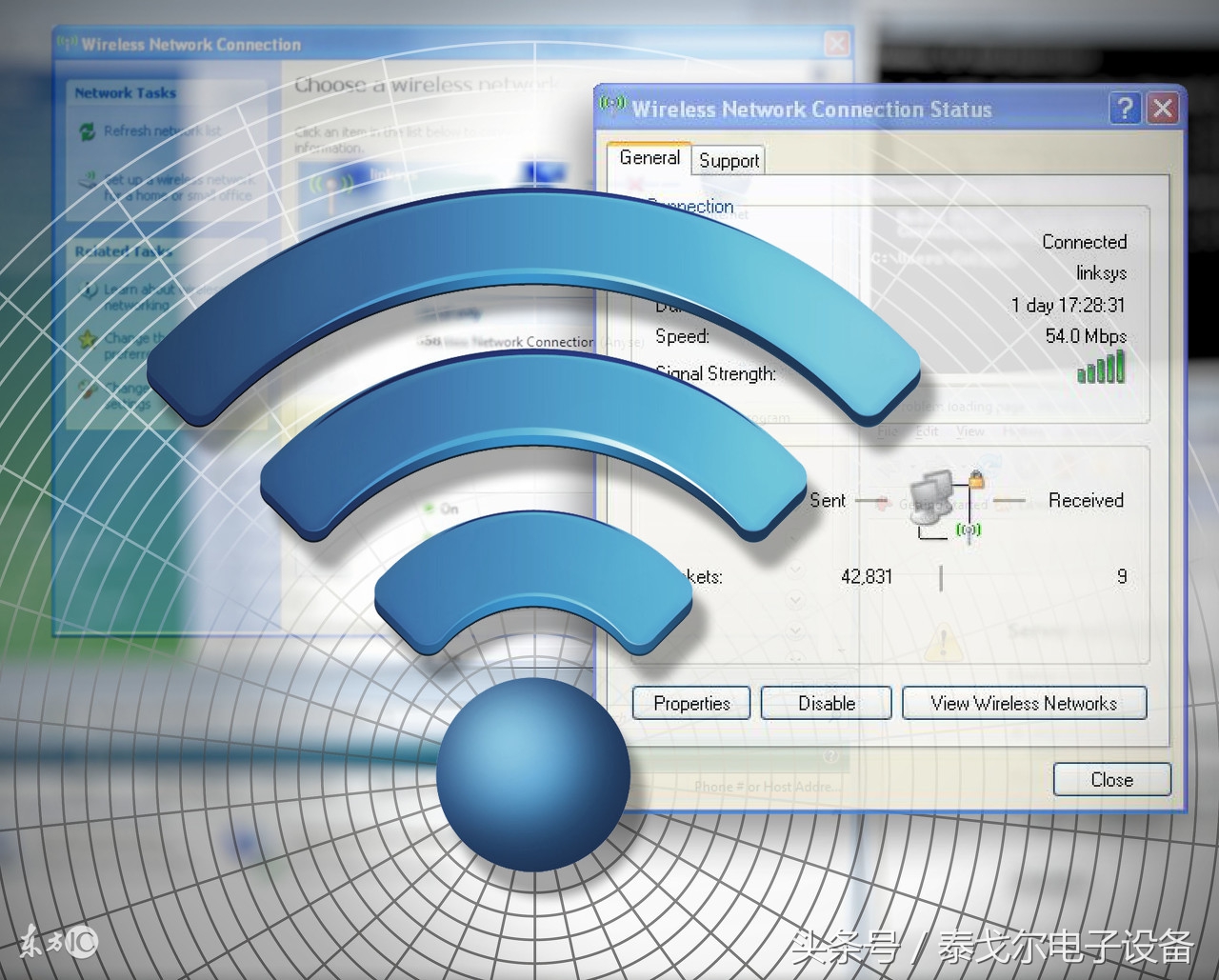Click the star icon next to Change preferred networks
Viewport: 1219px width, 980px height.
87,338
